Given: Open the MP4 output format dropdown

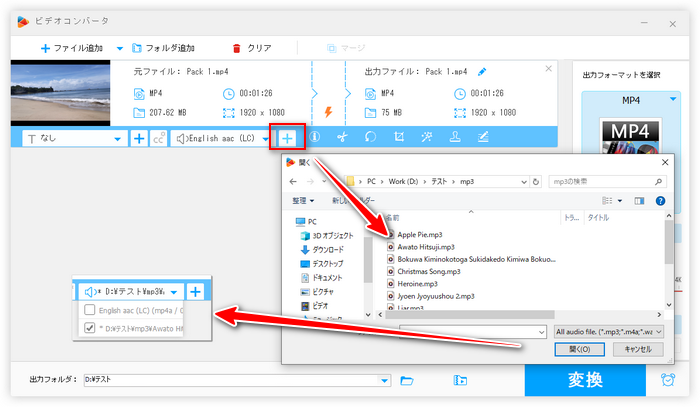Looking at the screenshot, I should coord(630,100).
